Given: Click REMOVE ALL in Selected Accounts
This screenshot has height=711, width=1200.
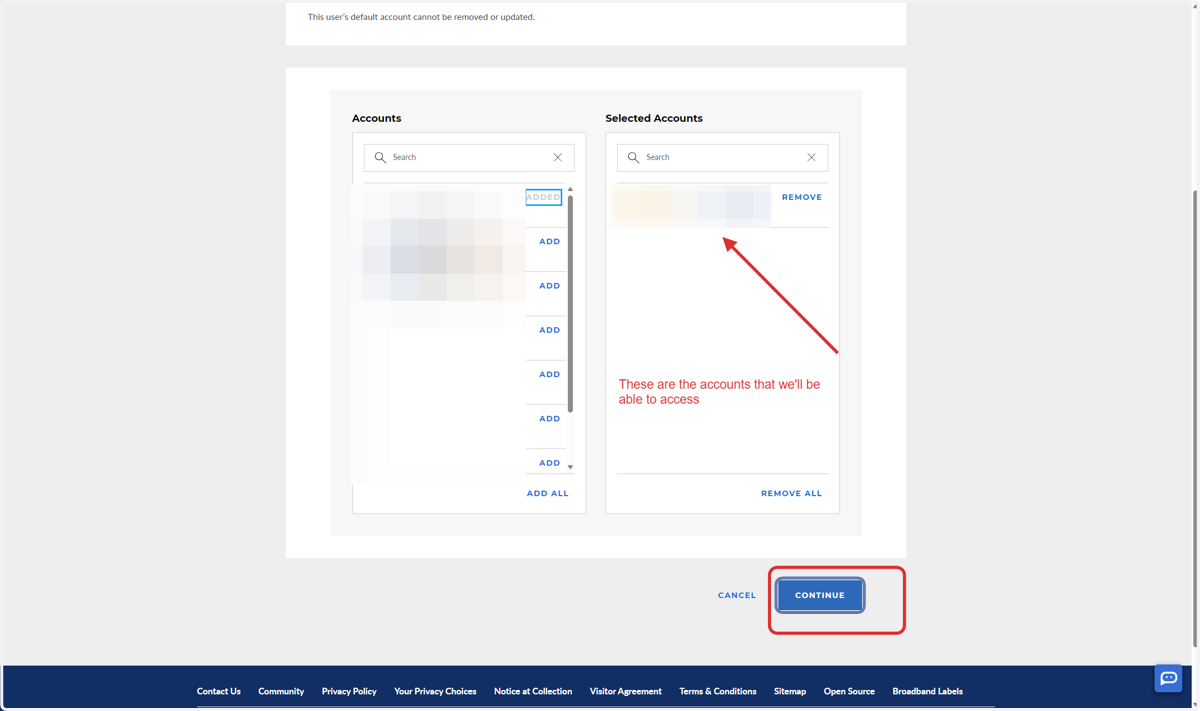Looking at the screenshot, I should pyautogui.click(x=791, y=493).
